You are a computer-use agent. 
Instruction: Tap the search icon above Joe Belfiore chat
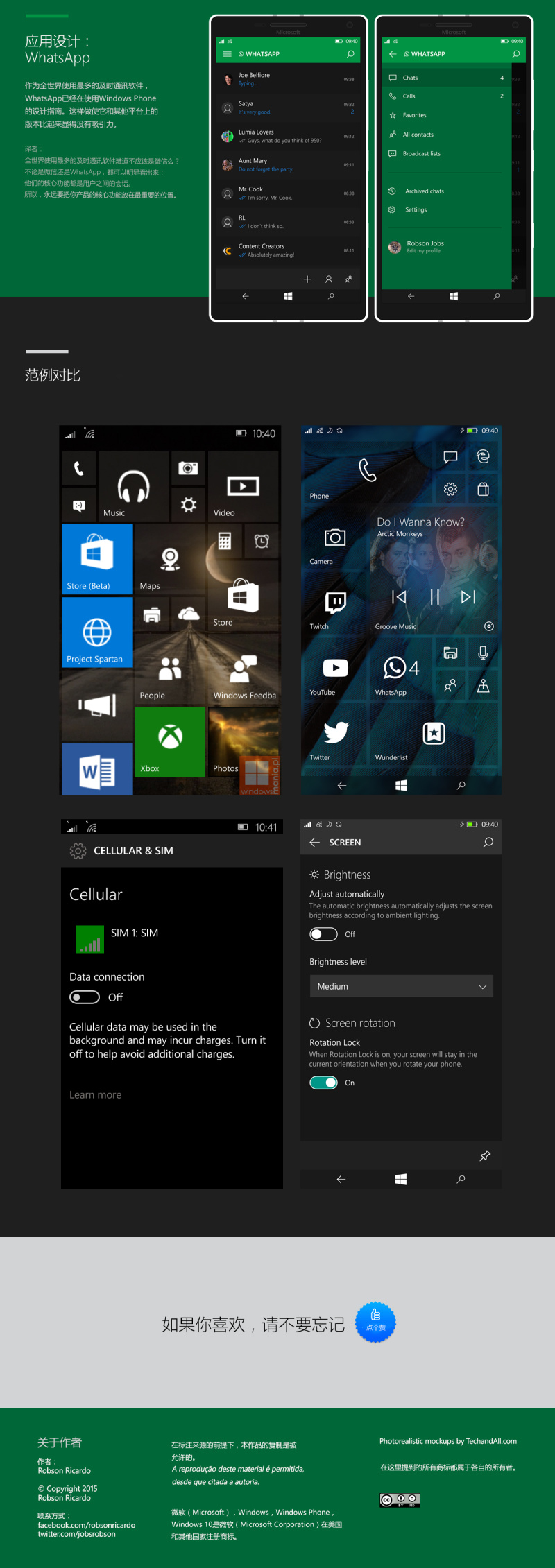[x=350, y=54]
